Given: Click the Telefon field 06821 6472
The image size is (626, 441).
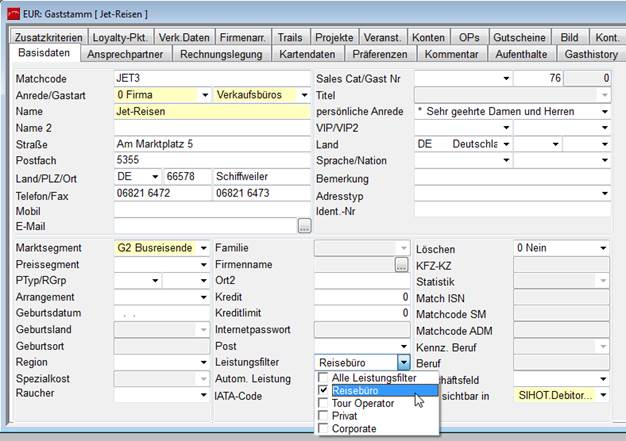Looking at the screenshot, I should click(x=162, y=193).
